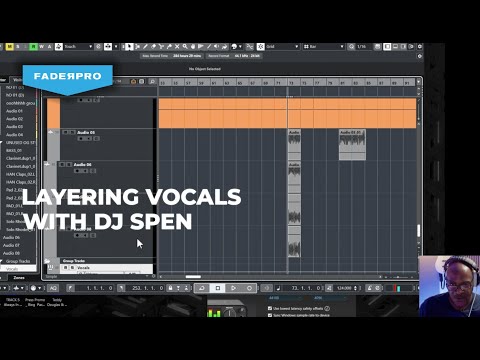Click the Snap to Zero Crossing icon

(250, 47)
